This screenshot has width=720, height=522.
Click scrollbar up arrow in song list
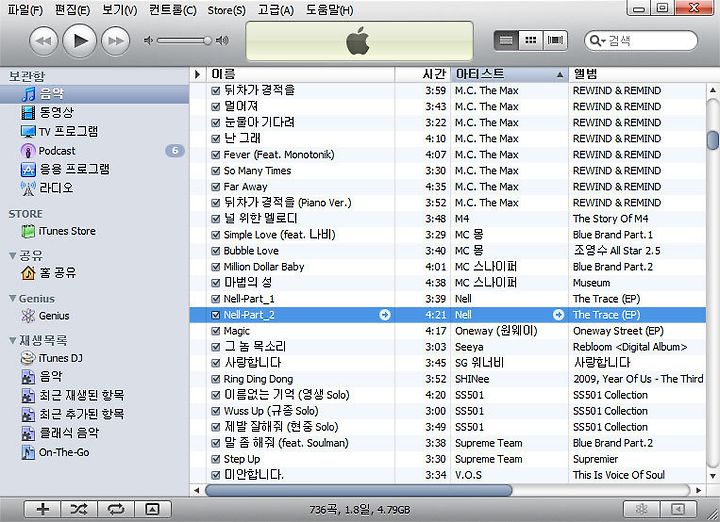point(713,90)
